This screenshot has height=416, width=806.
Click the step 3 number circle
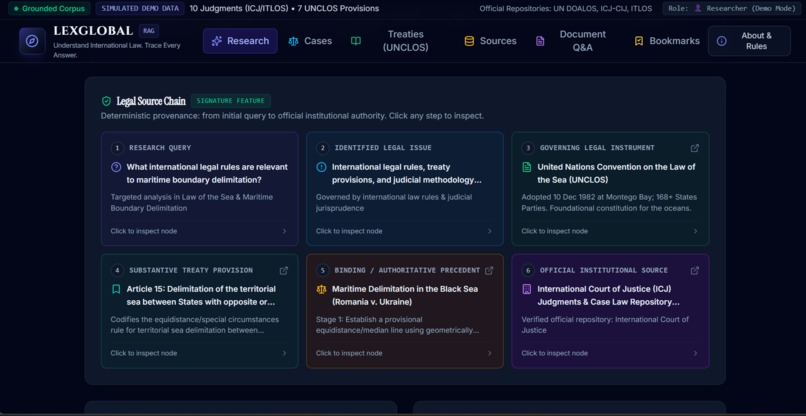pyautogui.click(x=527, y=148)
